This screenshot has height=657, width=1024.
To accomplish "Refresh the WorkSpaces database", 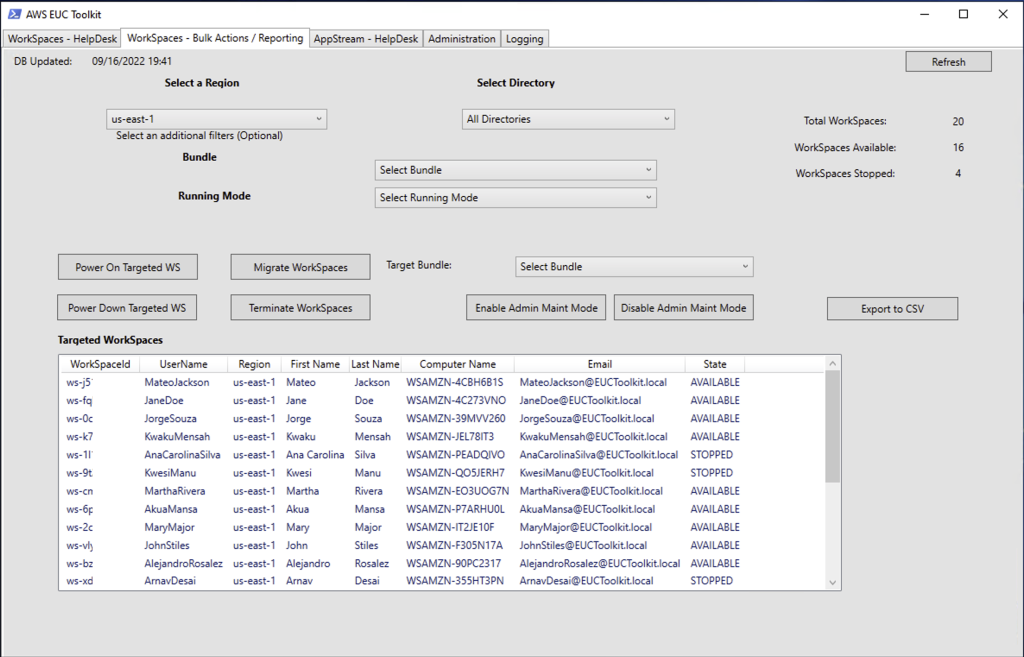I will point(947,61).
